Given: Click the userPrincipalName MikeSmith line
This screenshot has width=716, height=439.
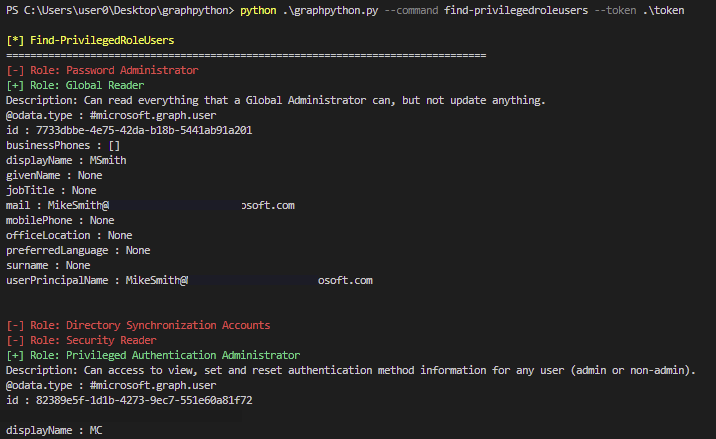Looking at the screenshot, I should 189,280.
